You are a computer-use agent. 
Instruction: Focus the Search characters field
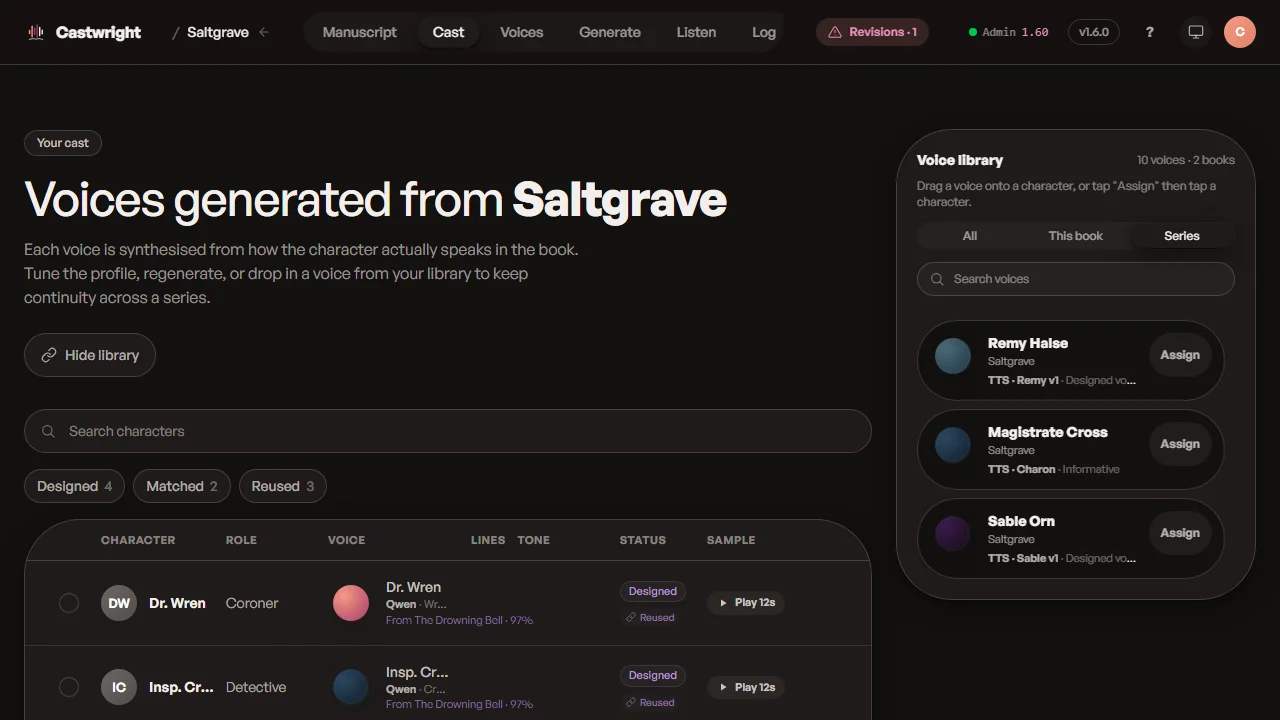click(x=448, y=431)
